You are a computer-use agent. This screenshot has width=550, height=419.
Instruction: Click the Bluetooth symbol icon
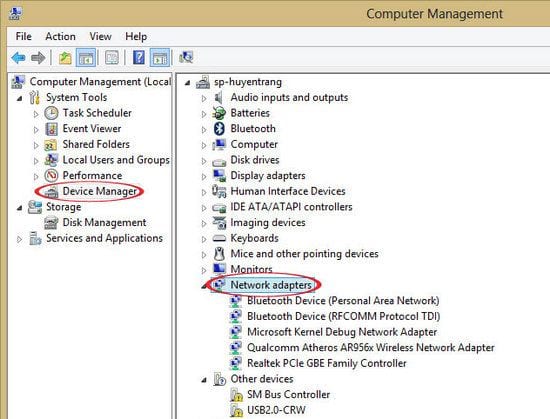click(219, 129)
